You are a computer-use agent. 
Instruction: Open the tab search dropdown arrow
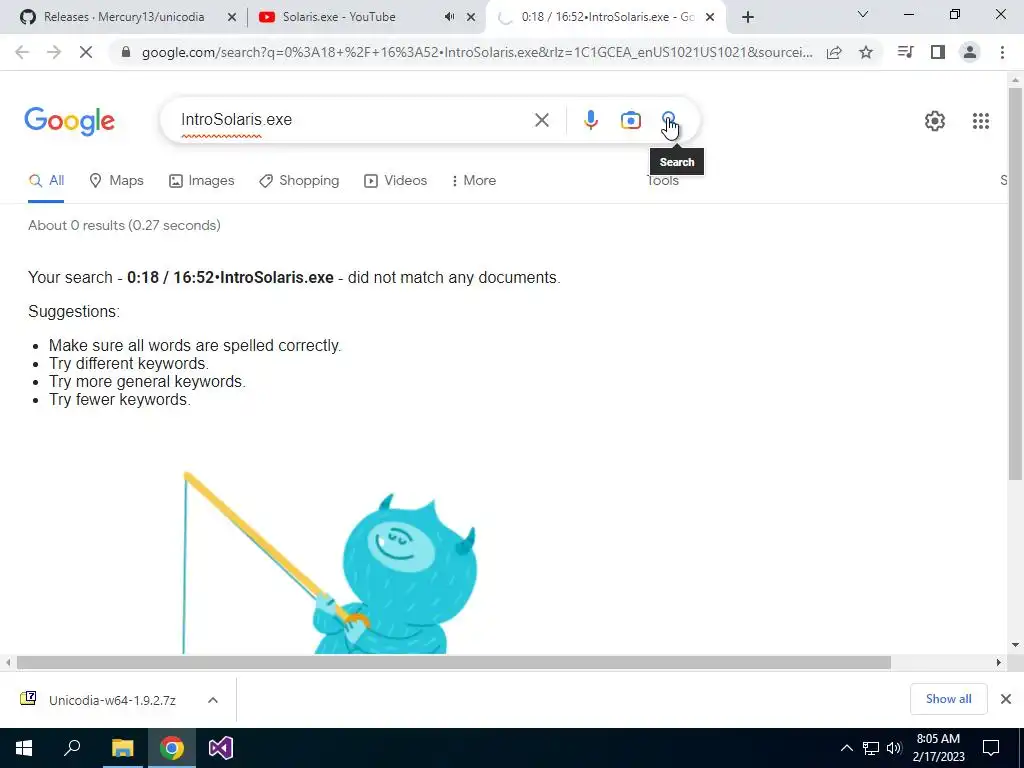(863, 14)
